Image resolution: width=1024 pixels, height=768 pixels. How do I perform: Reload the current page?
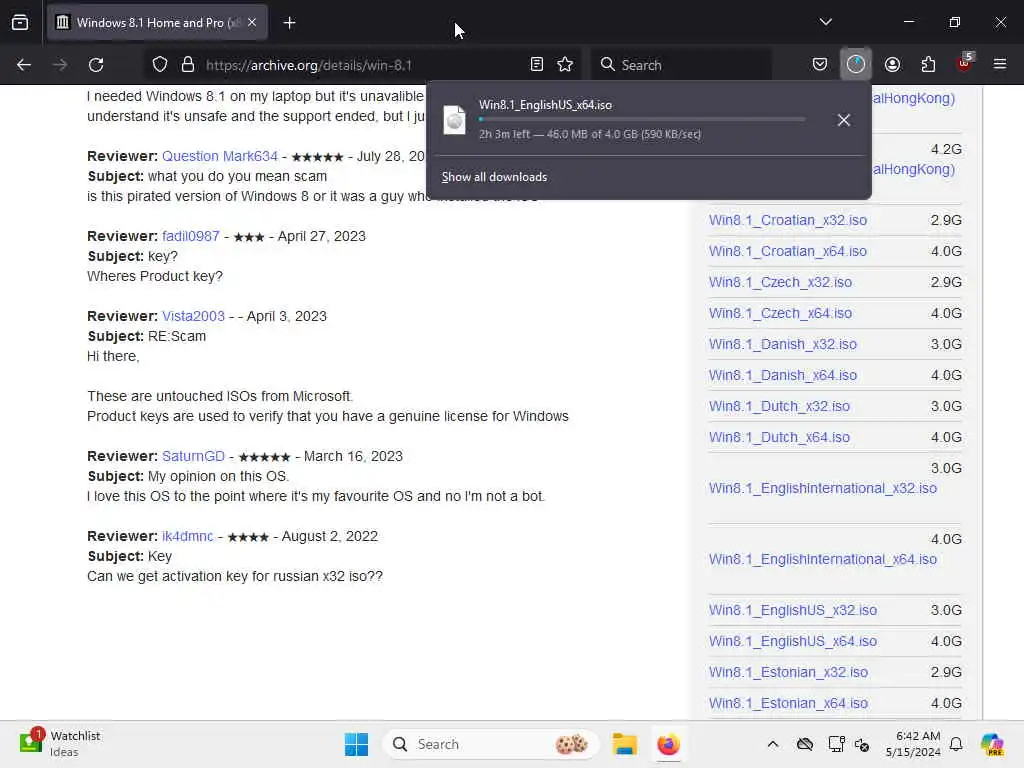(x=96, y=65)
